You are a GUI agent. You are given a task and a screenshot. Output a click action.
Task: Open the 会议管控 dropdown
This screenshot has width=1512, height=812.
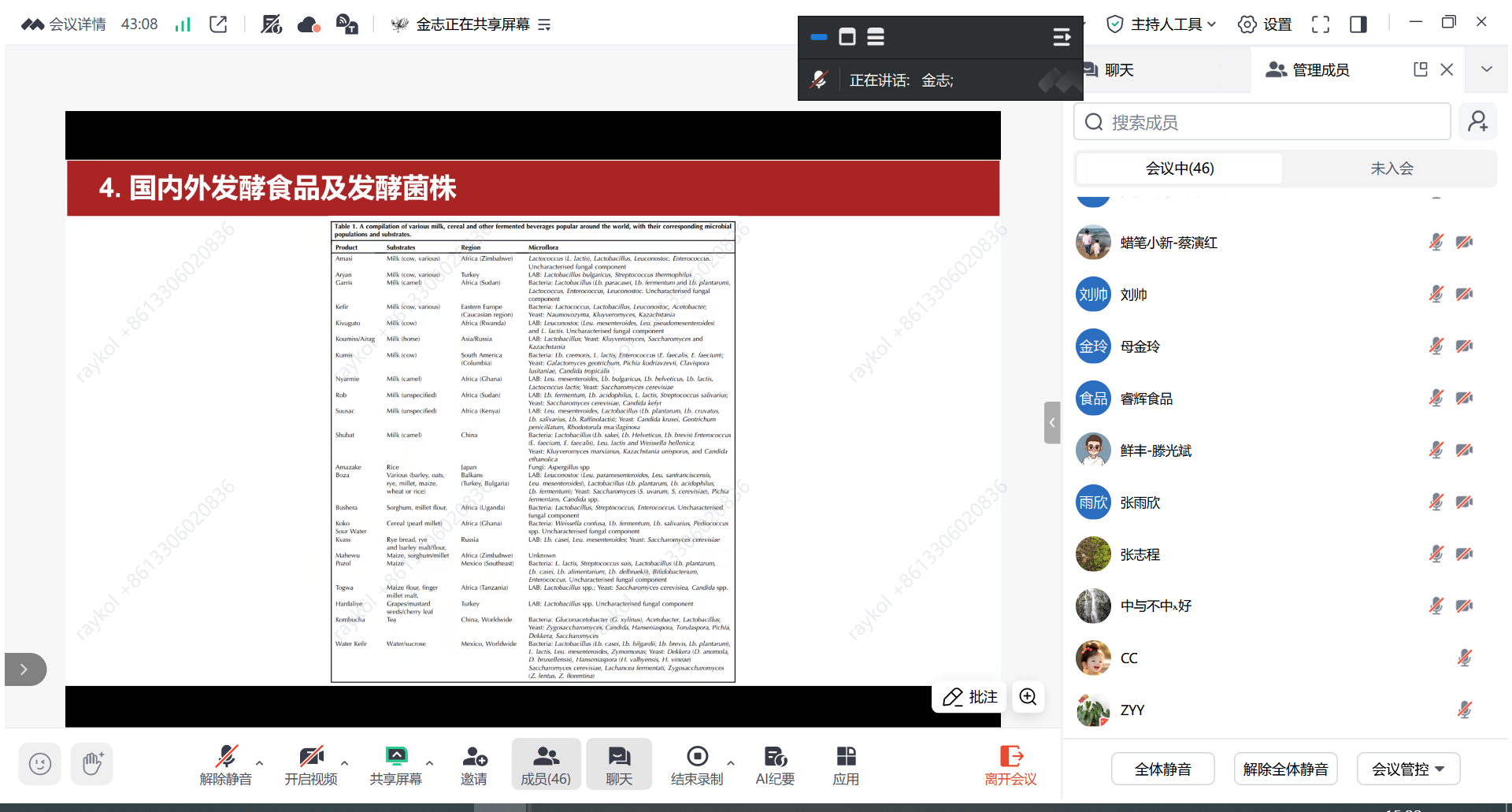click(x=1408, y=769)
